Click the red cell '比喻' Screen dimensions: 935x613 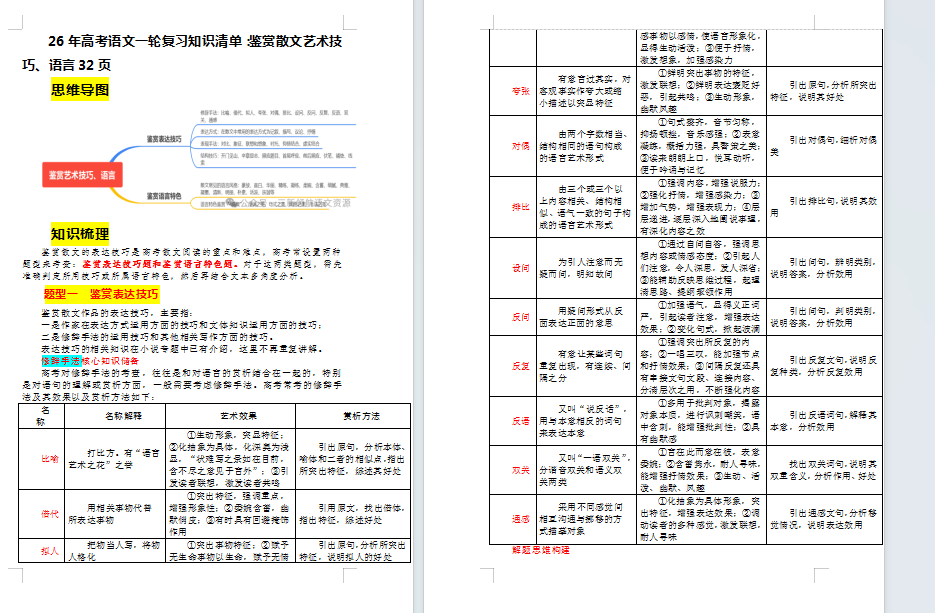[x=49, y=459]
